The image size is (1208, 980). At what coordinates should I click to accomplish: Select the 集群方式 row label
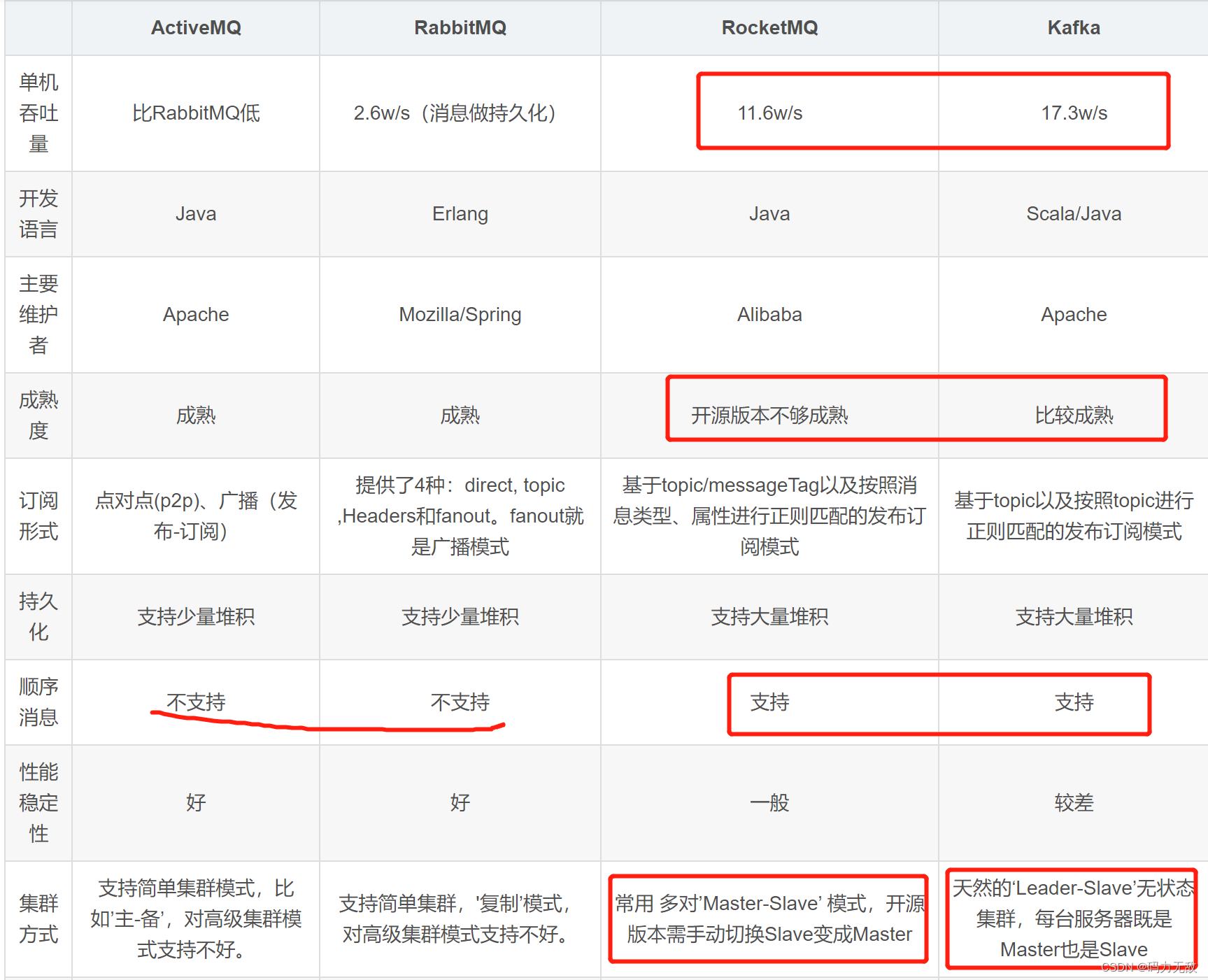(38, 919)
